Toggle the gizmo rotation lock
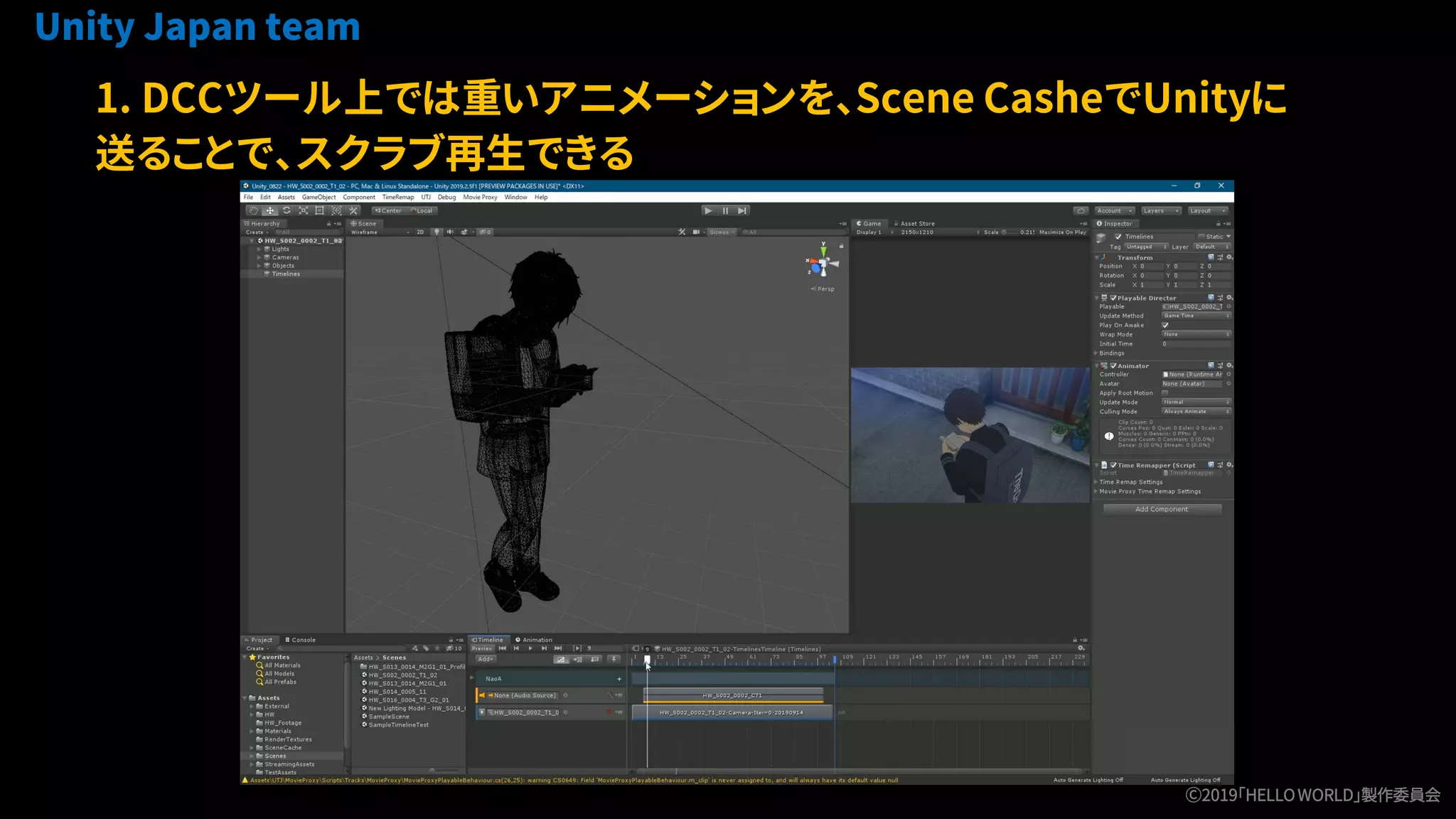The height and width of the screenshot is (819, 1456). coord(841,246)
